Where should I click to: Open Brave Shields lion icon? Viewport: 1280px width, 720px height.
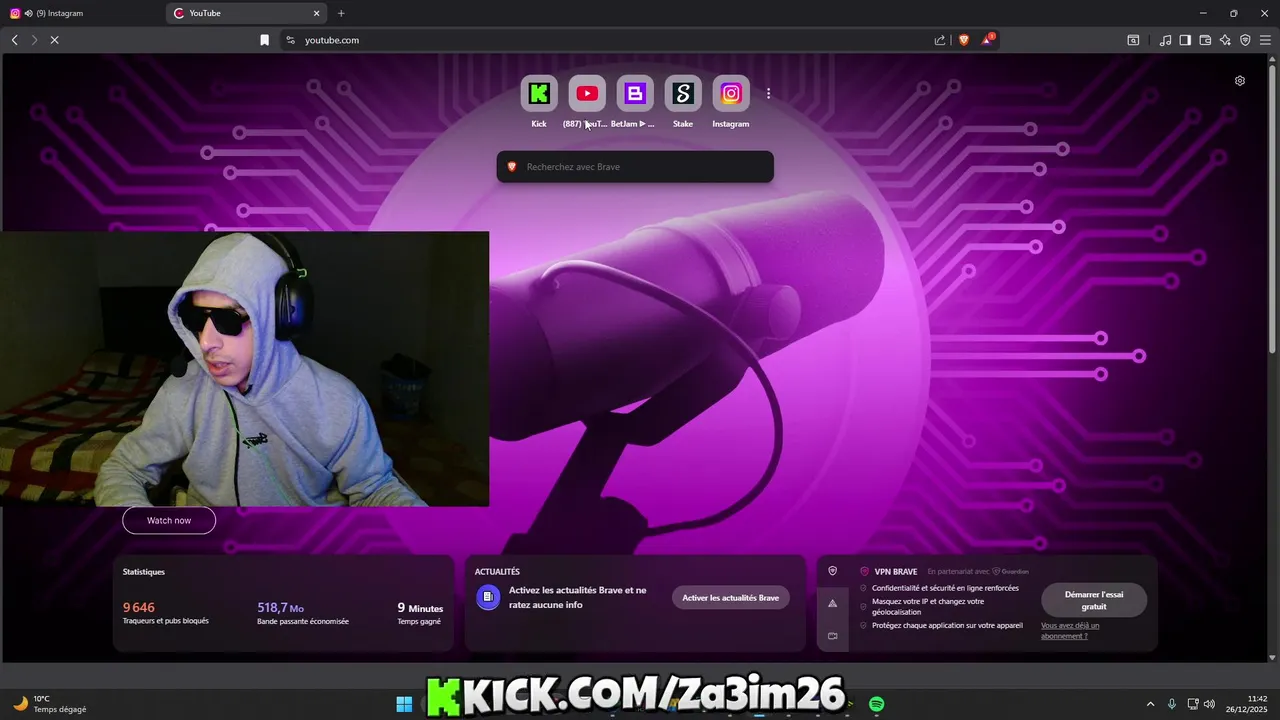pyautogui.click(x=964, y=40)
